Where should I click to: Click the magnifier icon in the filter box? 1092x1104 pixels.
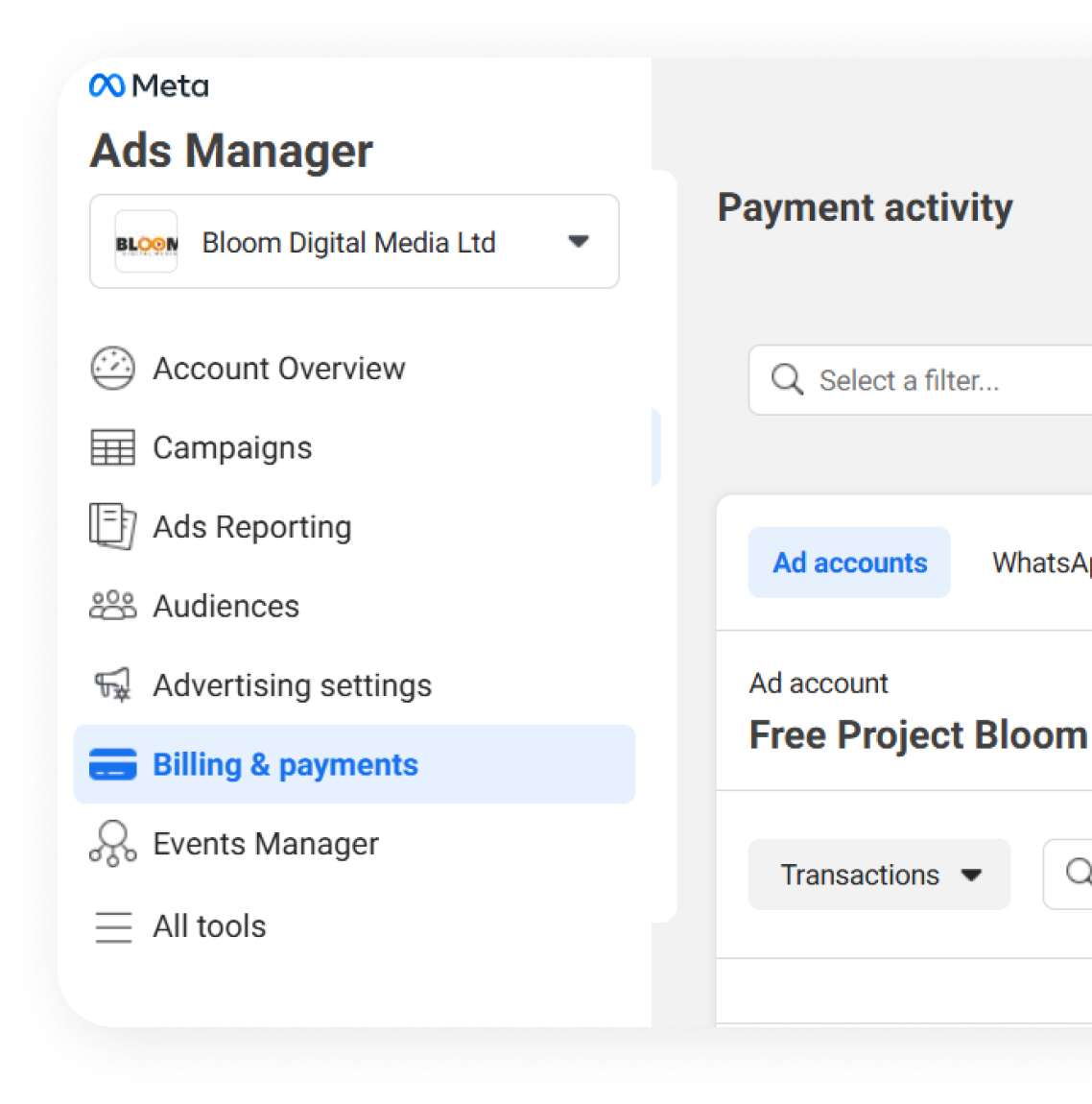(787, 380)
